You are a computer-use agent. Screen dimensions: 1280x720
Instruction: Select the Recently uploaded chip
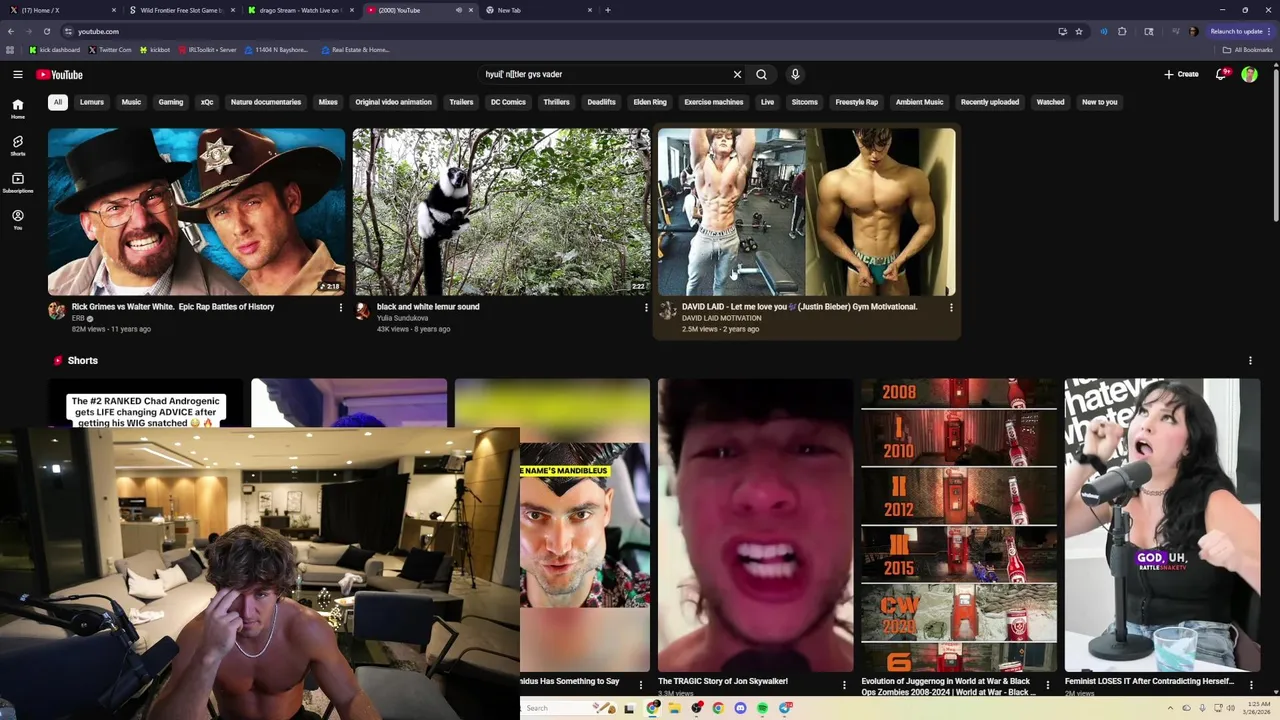pyautogui.click(x=990, y=102)
